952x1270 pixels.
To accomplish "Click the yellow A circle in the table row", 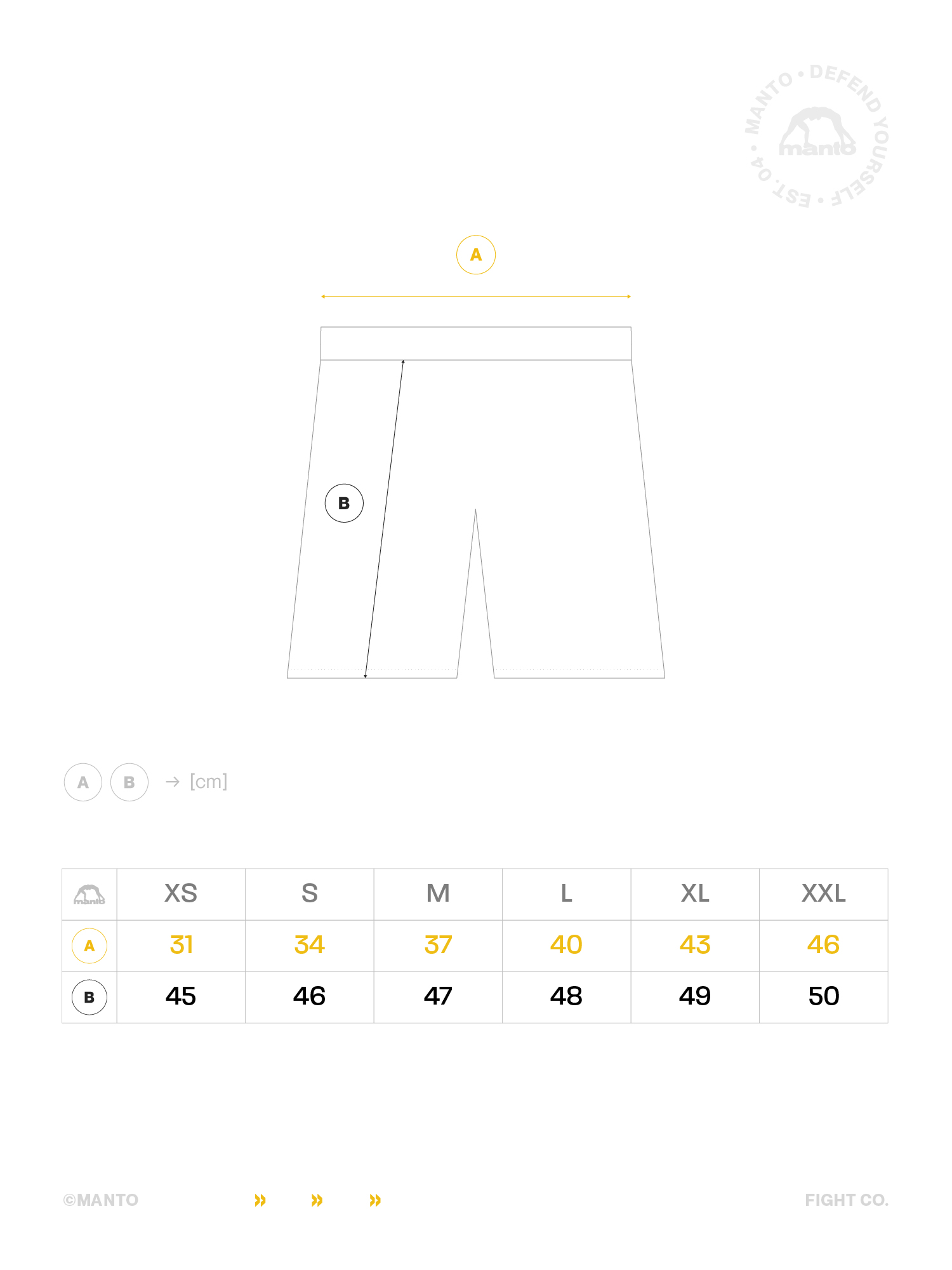I will pos(89,946).
